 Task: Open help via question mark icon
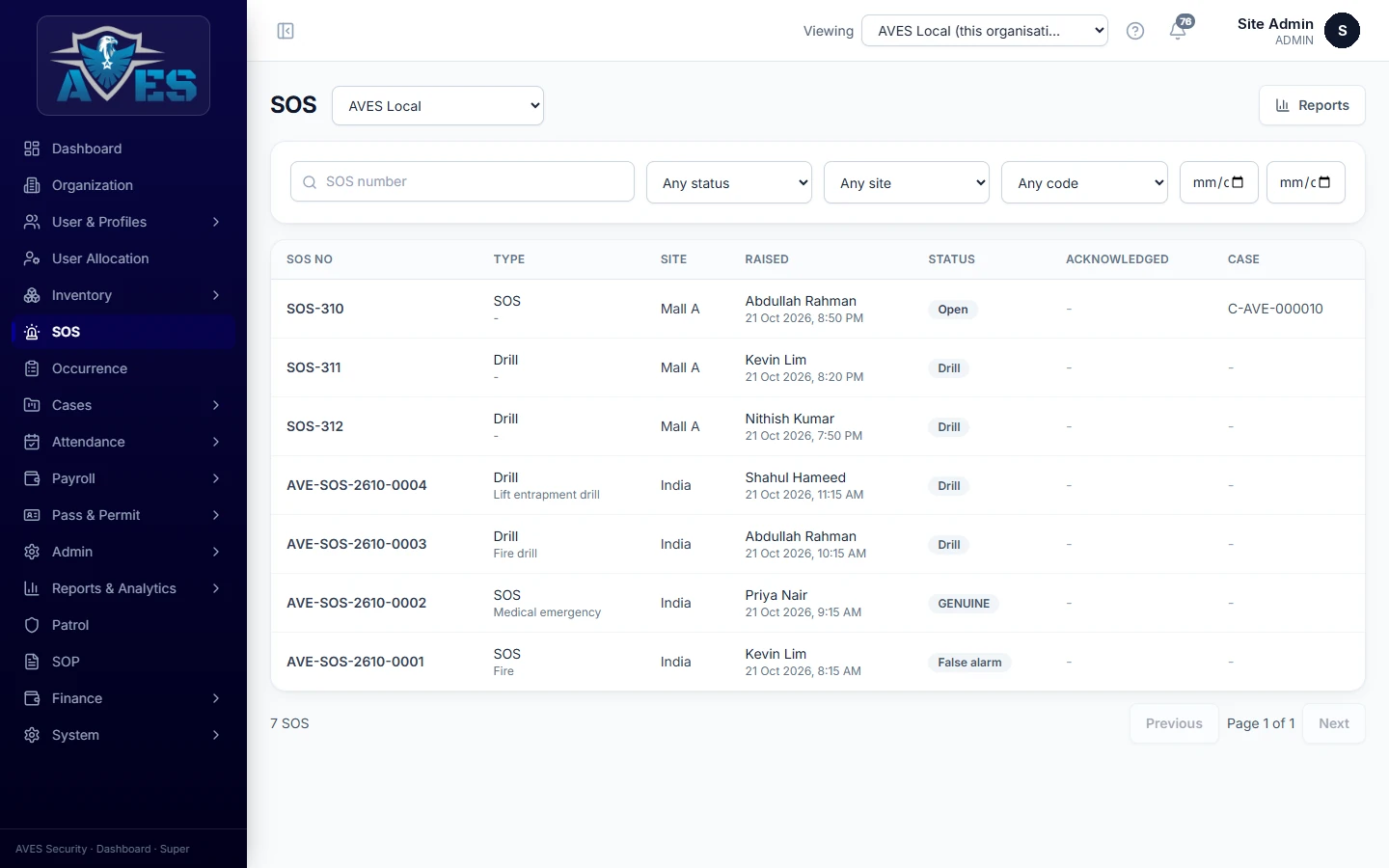tap(1135, 31)
